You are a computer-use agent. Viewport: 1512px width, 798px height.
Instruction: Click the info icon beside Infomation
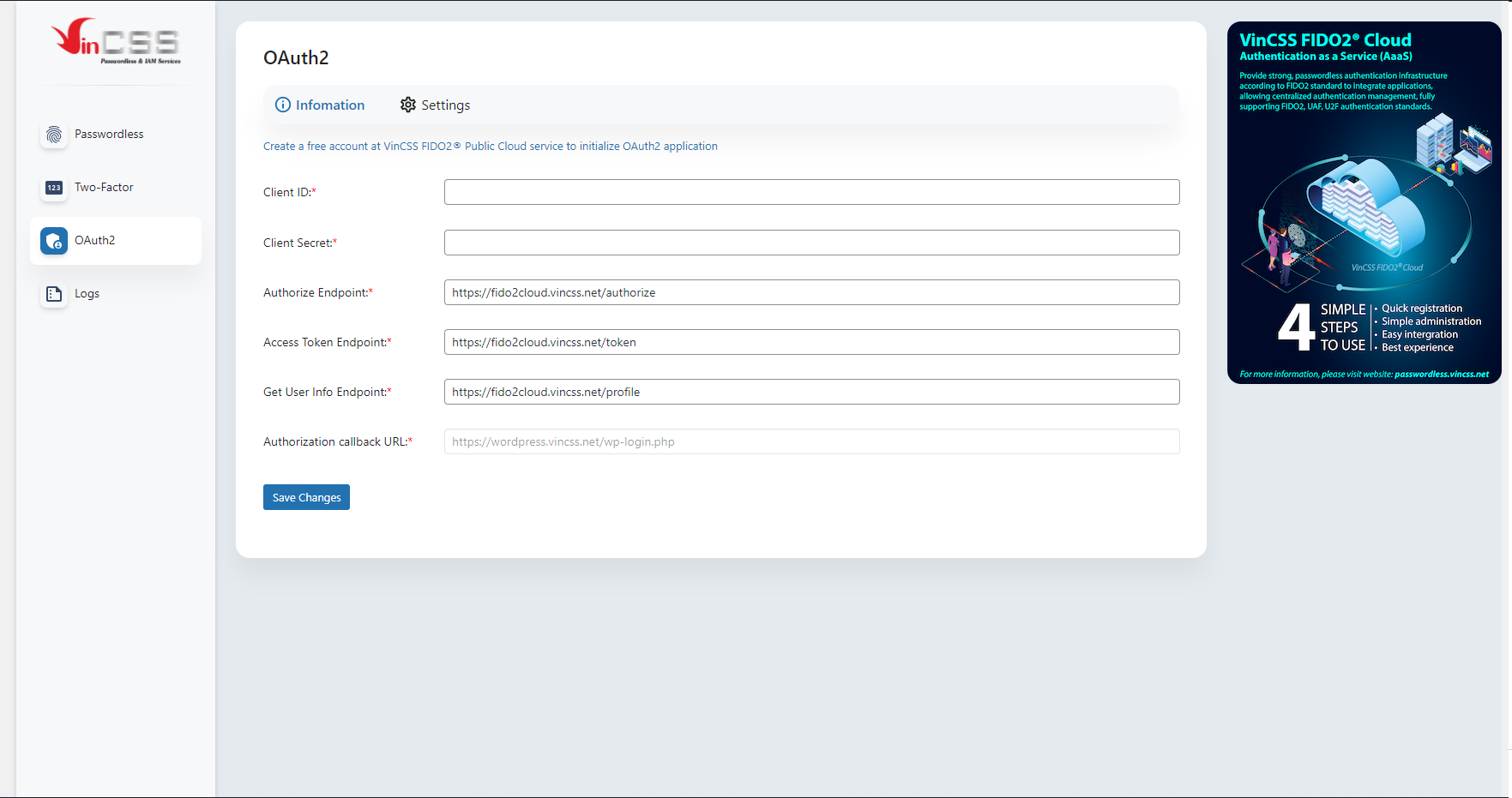coord(283,105)
